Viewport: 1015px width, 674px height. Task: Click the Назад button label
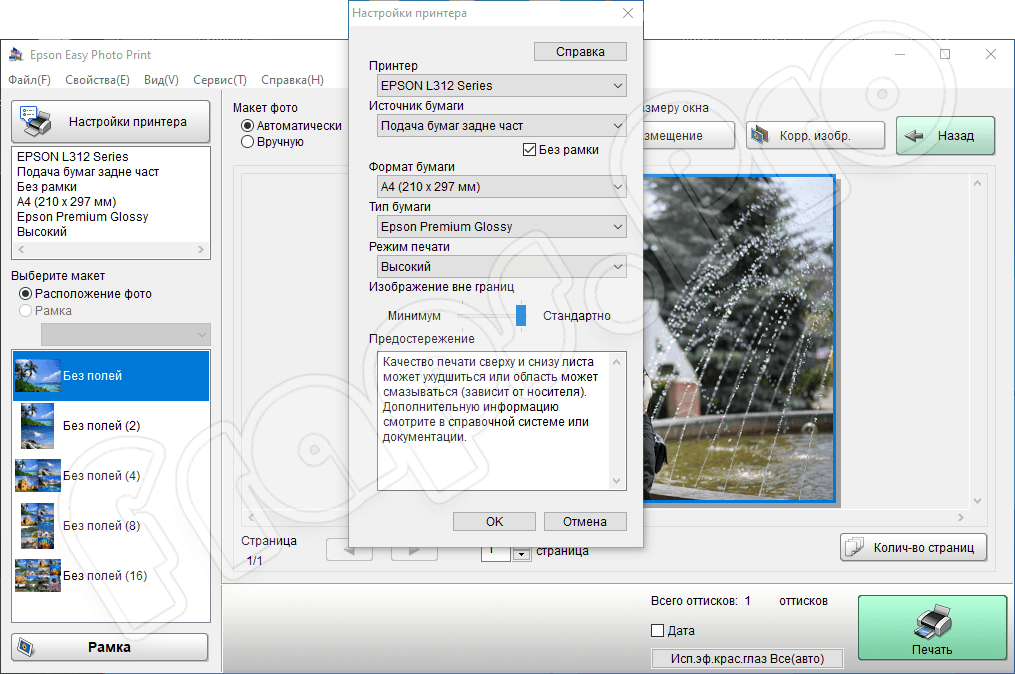[x=955, y=135]
